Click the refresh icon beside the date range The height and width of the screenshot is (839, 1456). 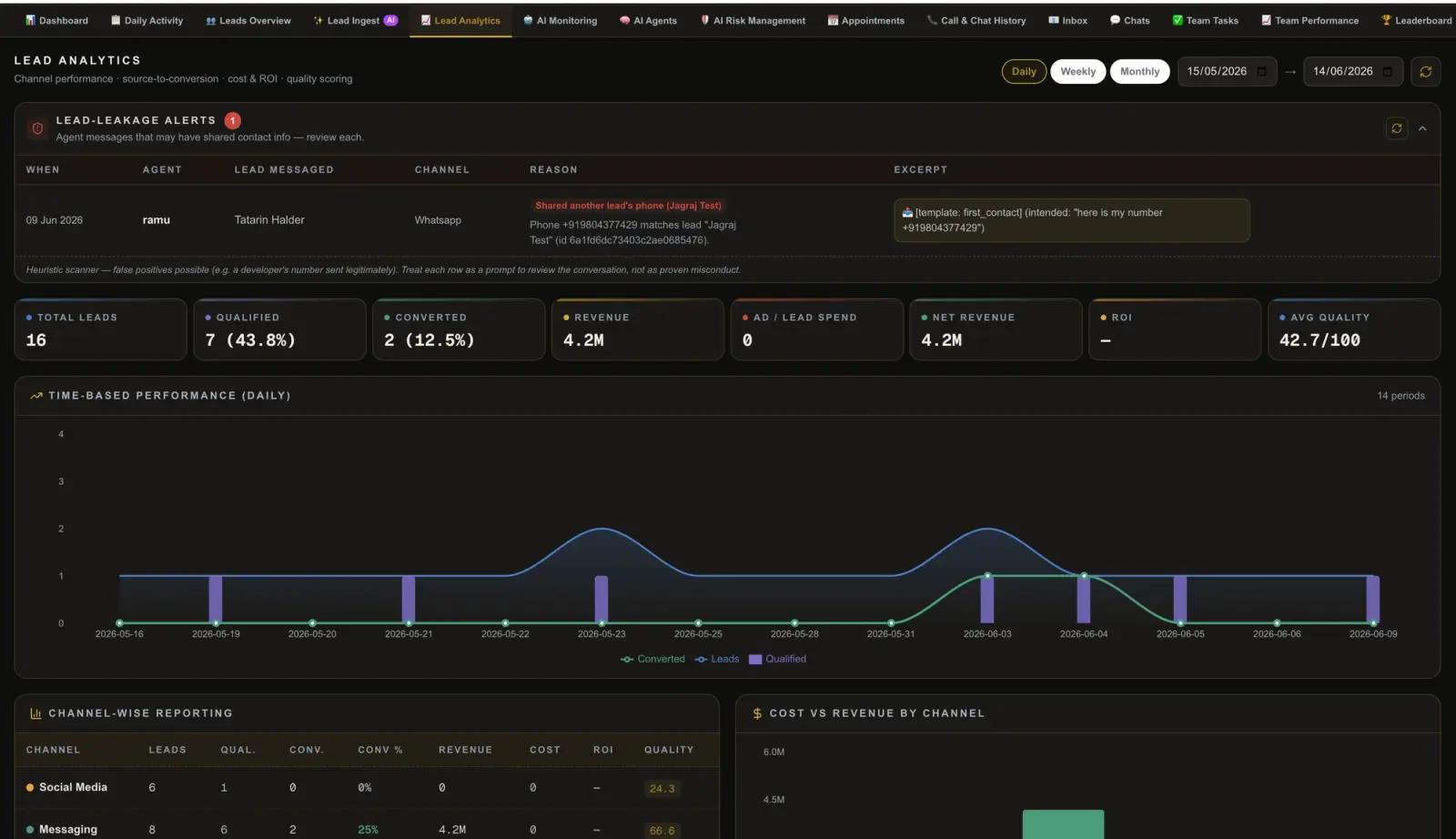pyautogui.click(x=1425, y=72)
